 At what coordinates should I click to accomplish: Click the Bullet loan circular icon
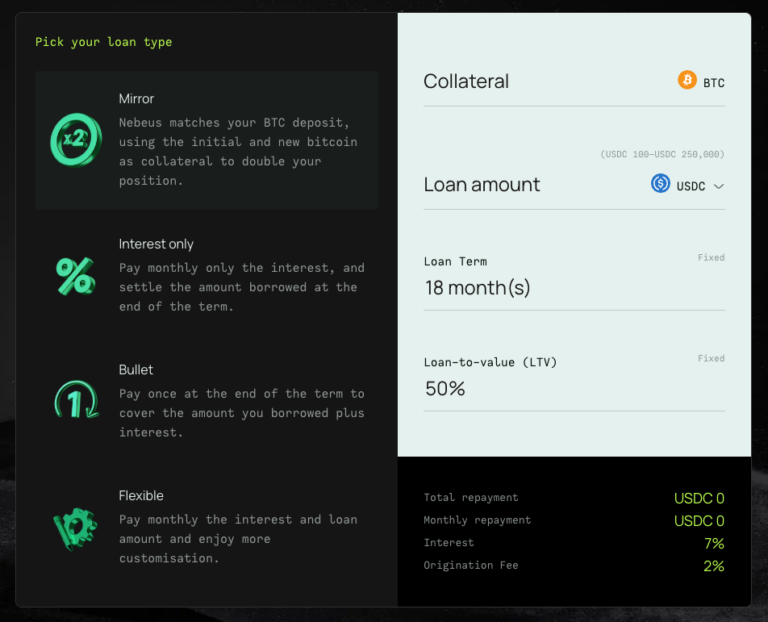74,400
